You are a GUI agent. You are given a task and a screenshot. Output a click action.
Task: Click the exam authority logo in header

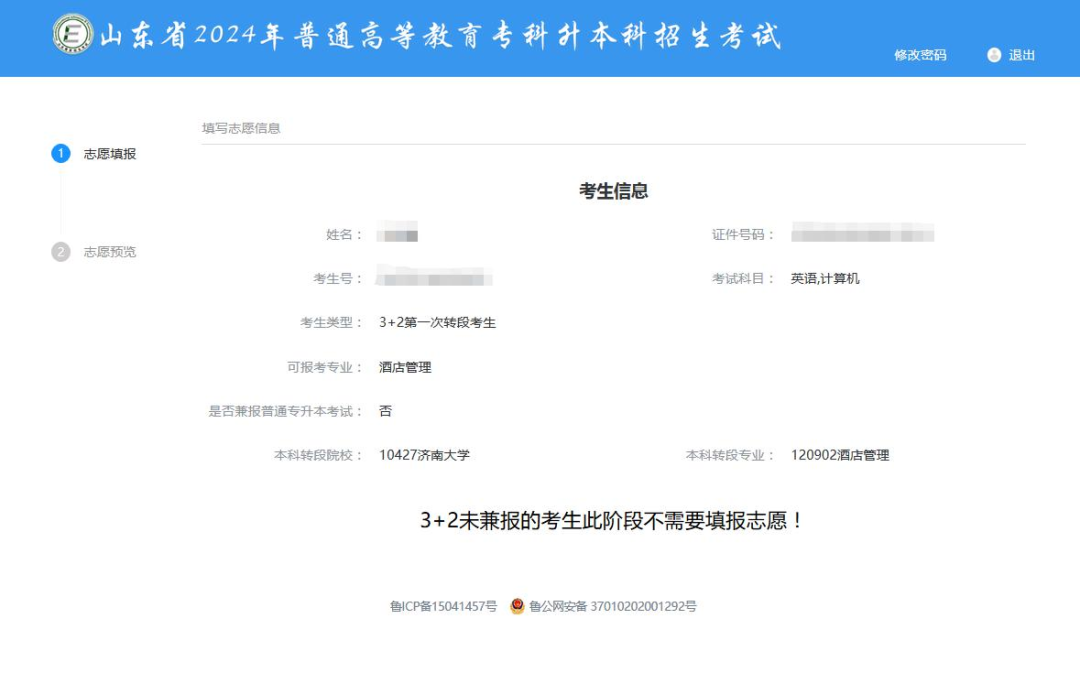[x=72, y=34]
